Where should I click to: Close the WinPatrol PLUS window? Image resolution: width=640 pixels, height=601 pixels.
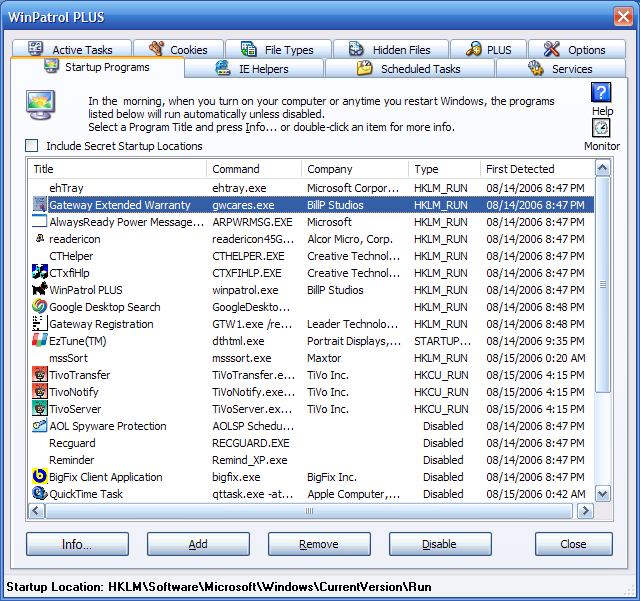pyautogui.click(x=623, y=17)
